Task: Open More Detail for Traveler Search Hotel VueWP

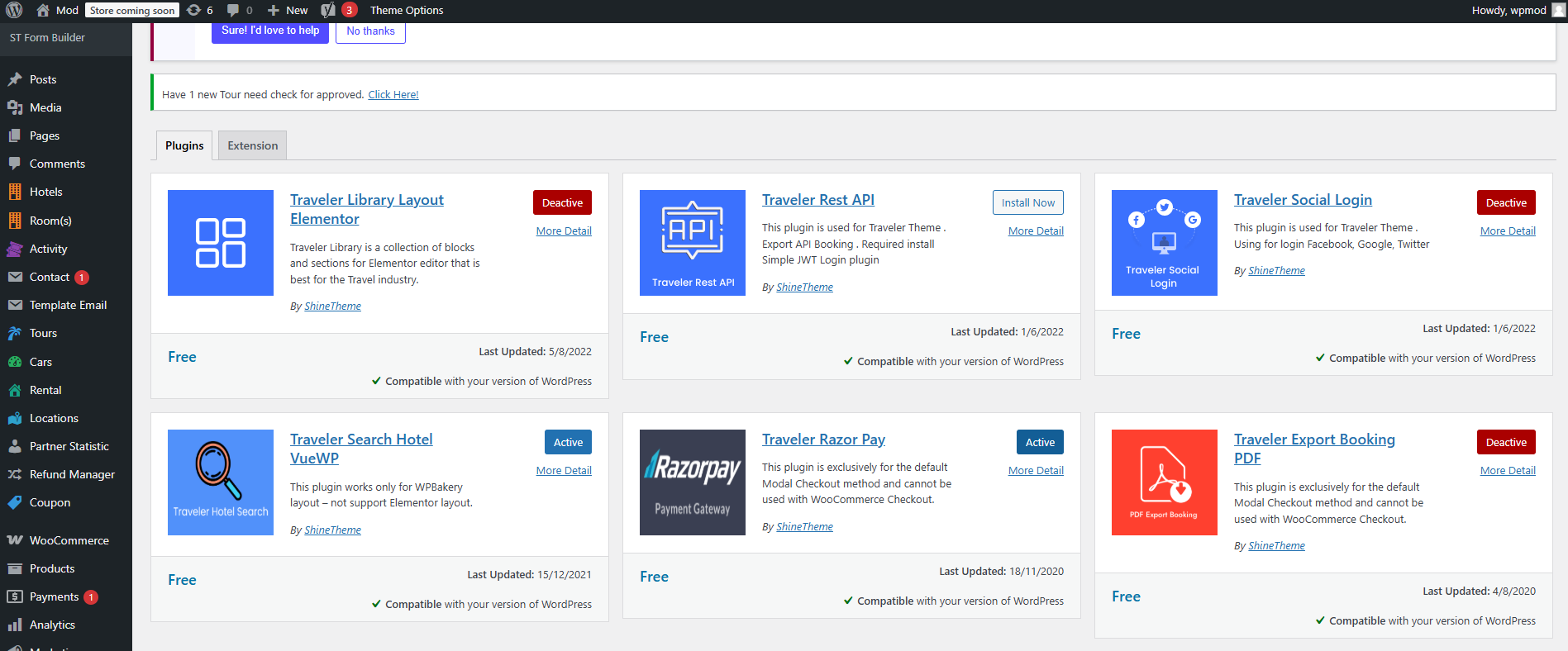Action: coord(564,471)
